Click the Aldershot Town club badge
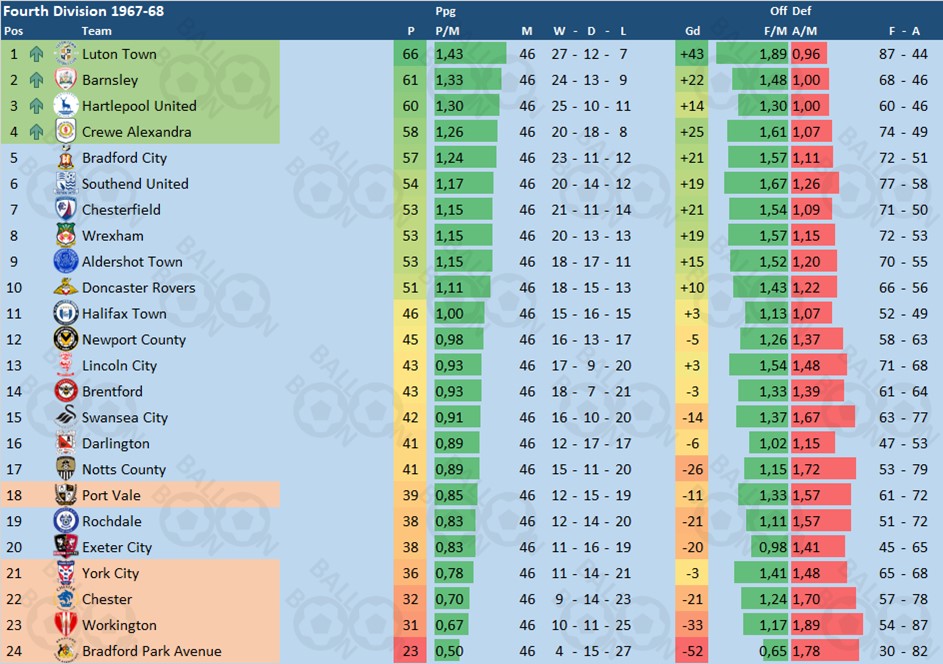The width and height of the screenshot is (943, 664). click(66, 262)
